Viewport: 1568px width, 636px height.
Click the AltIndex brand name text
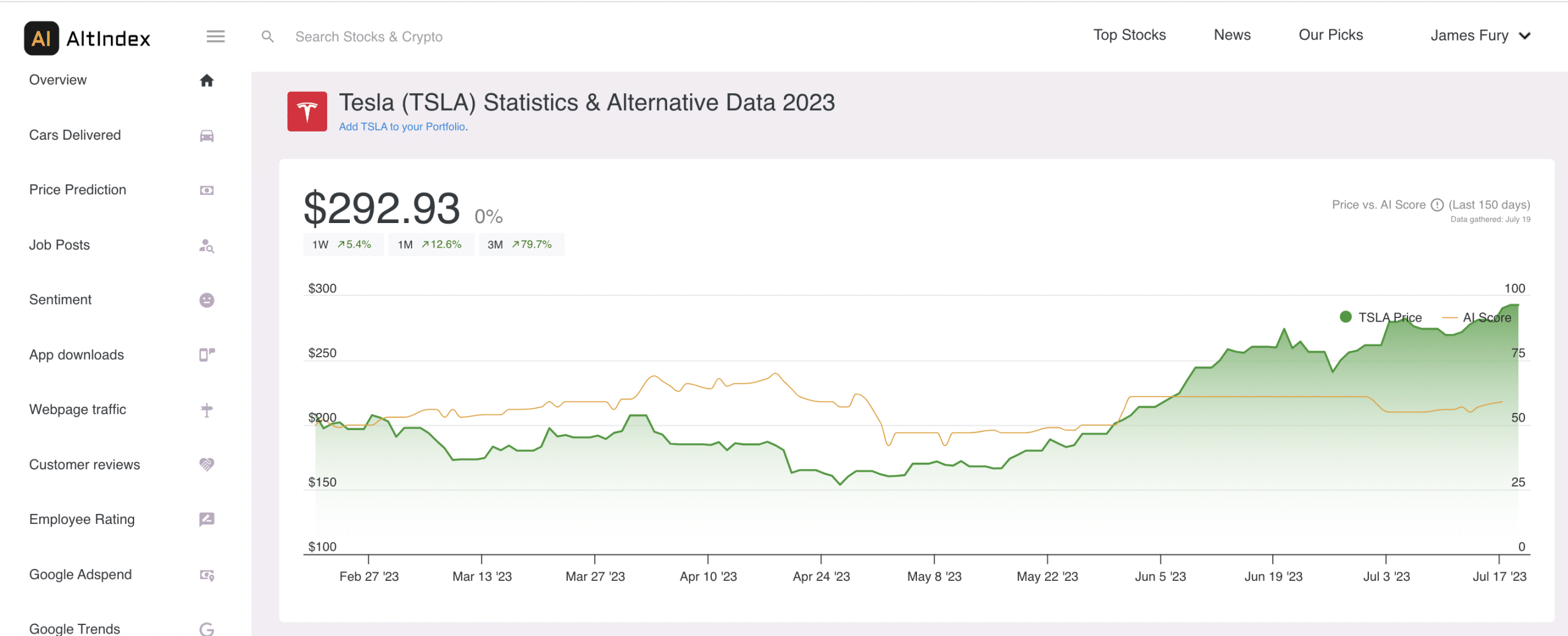click(108, 39)
